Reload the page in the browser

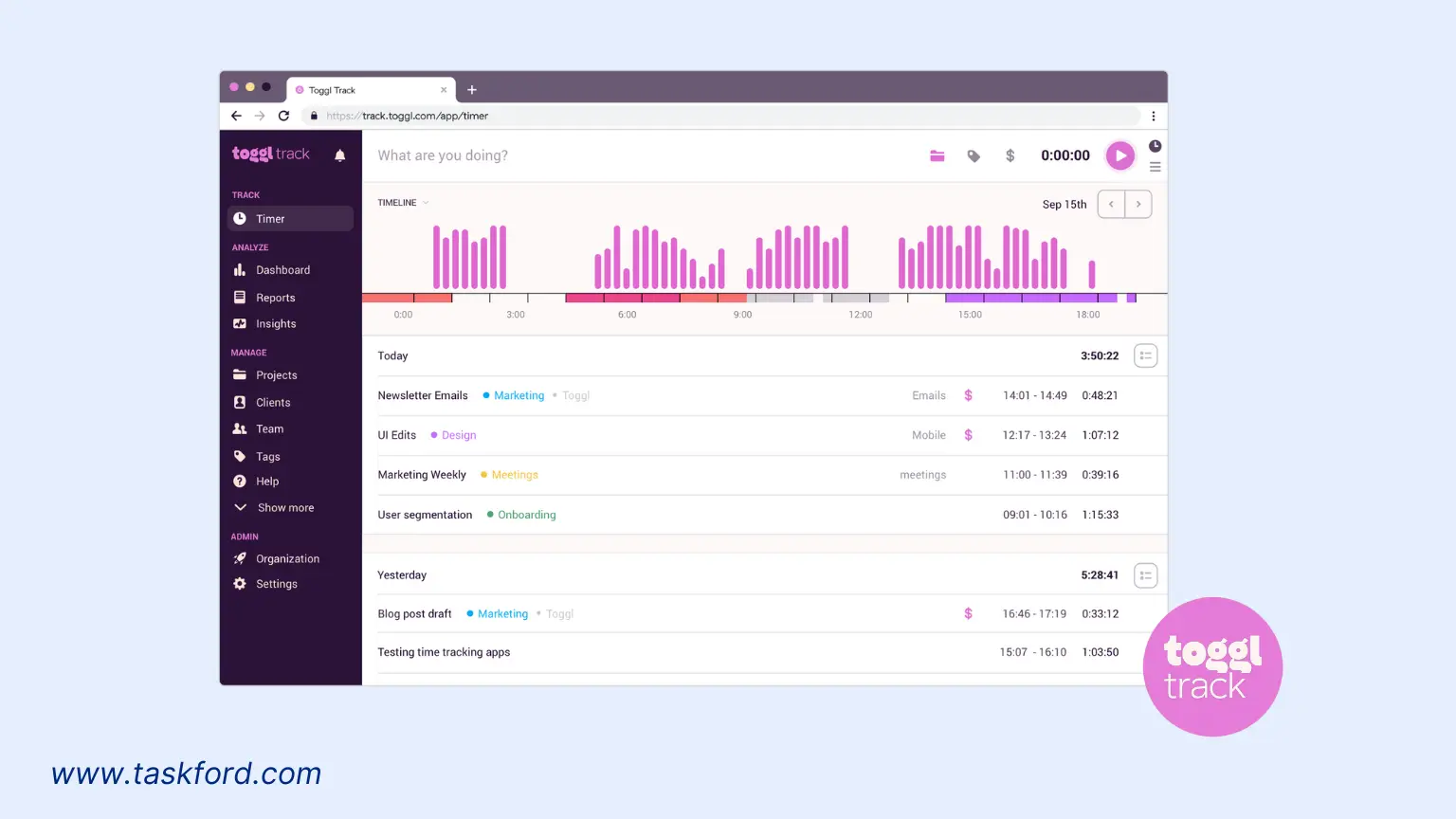pyautogui.click(x=283, y=116)
